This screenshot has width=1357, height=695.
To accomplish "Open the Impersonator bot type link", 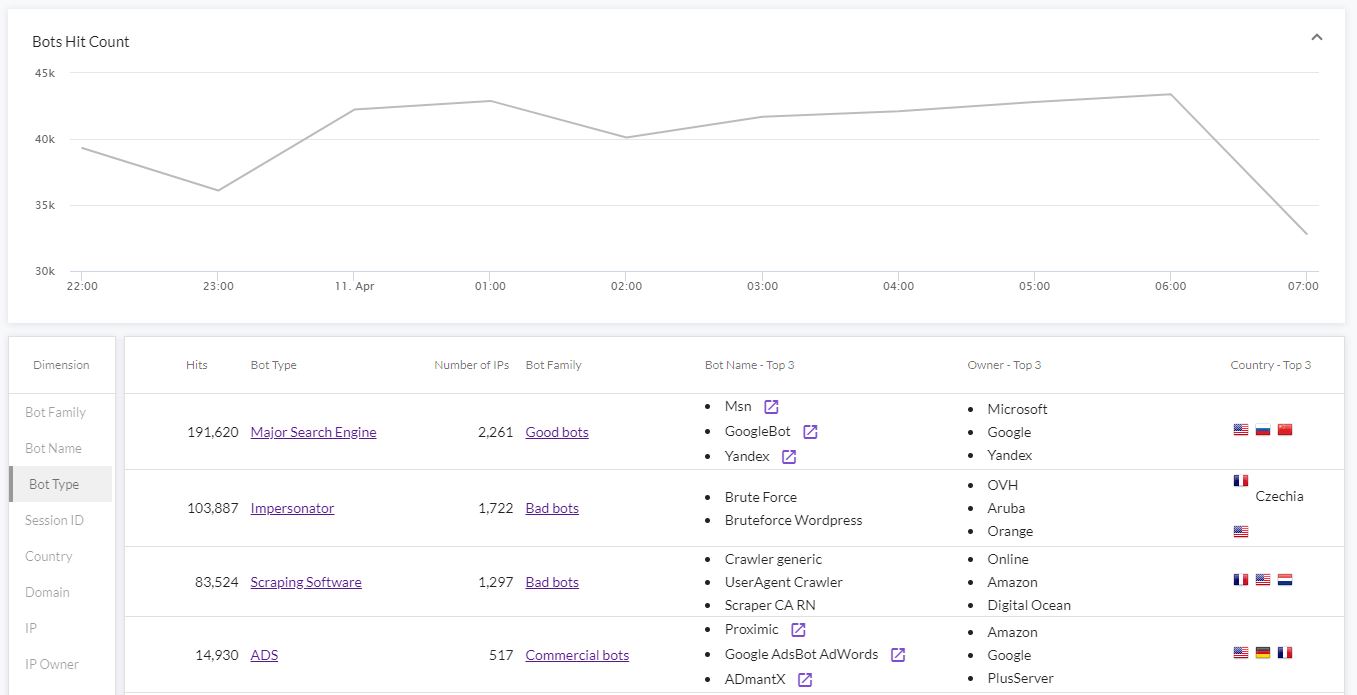I will 292,508.
